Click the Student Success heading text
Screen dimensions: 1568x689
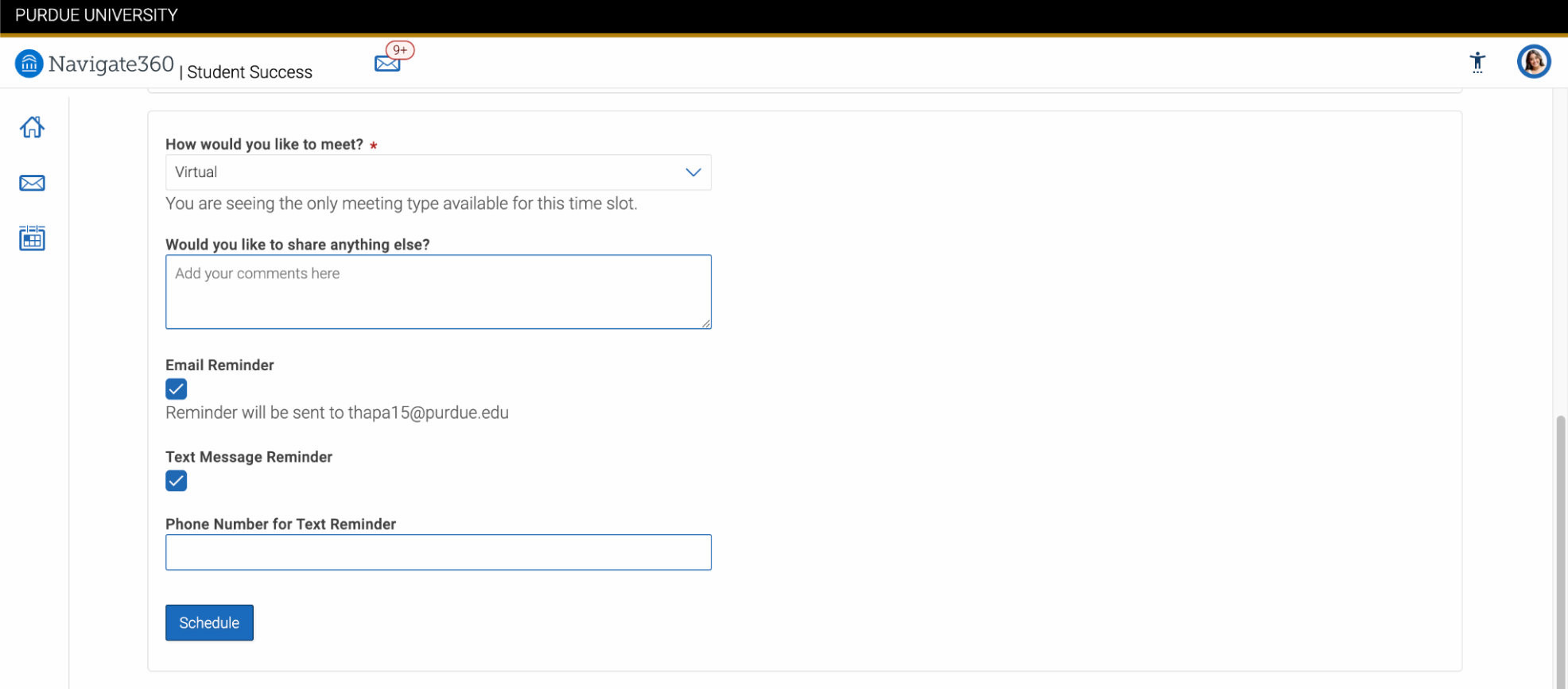tap(250, 72)
